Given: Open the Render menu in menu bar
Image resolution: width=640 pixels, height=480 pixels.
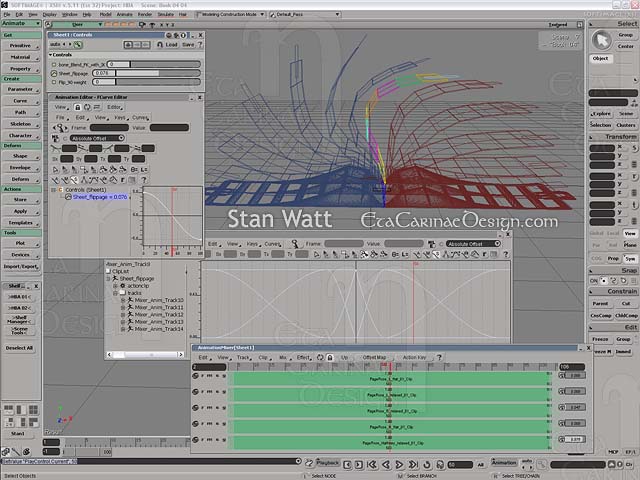Looking at the screenshot, I should pos(144,15).
